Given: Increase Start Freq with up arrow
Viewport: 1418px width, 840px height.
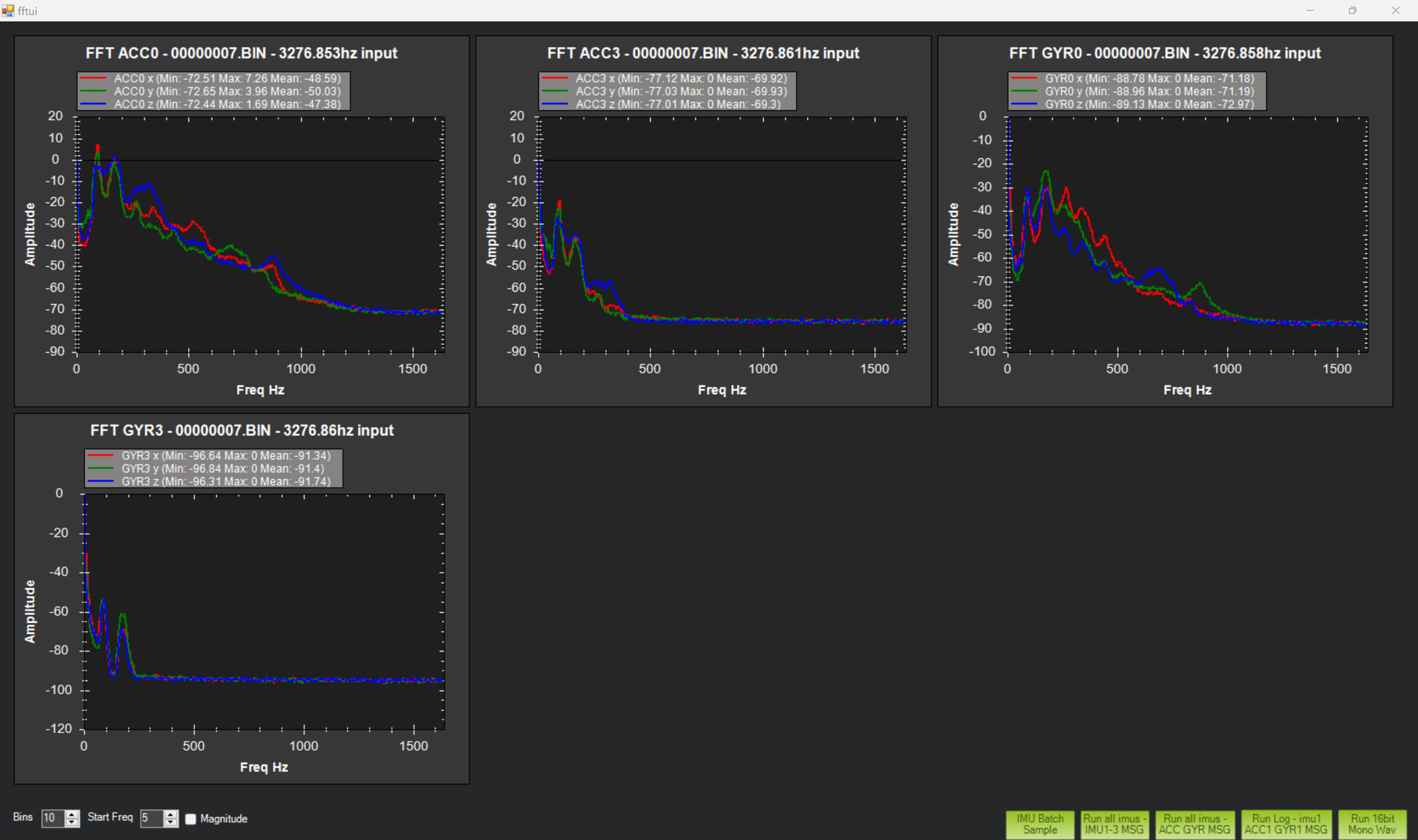Looking at the screenshot, I should 171,814.
